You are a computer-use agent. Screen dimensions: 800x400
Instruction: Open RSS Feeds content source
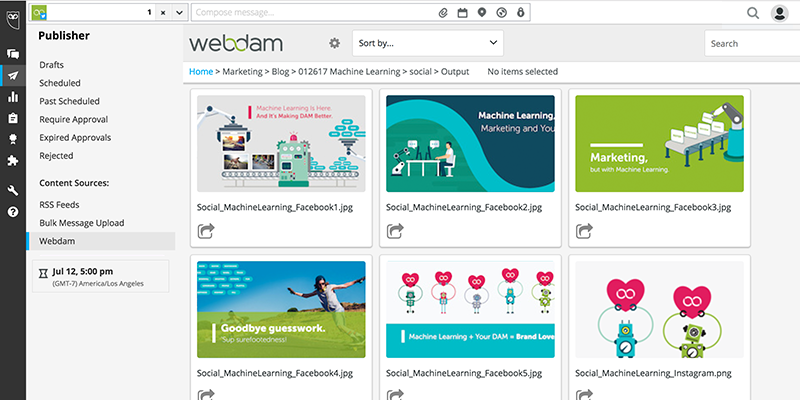tap(59, 205)
